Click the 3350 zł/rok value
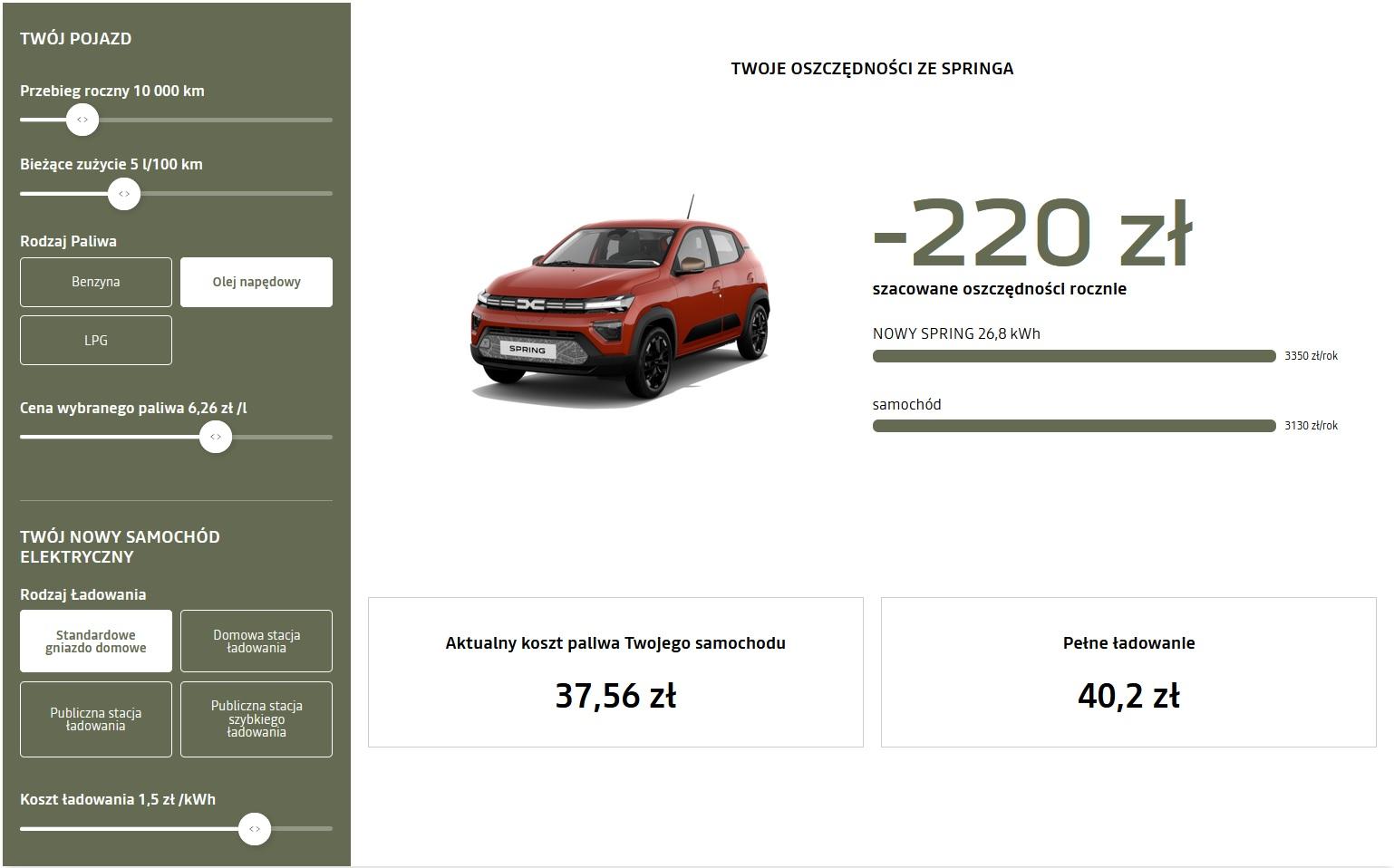1394x868 pixels. [1311, 356]
